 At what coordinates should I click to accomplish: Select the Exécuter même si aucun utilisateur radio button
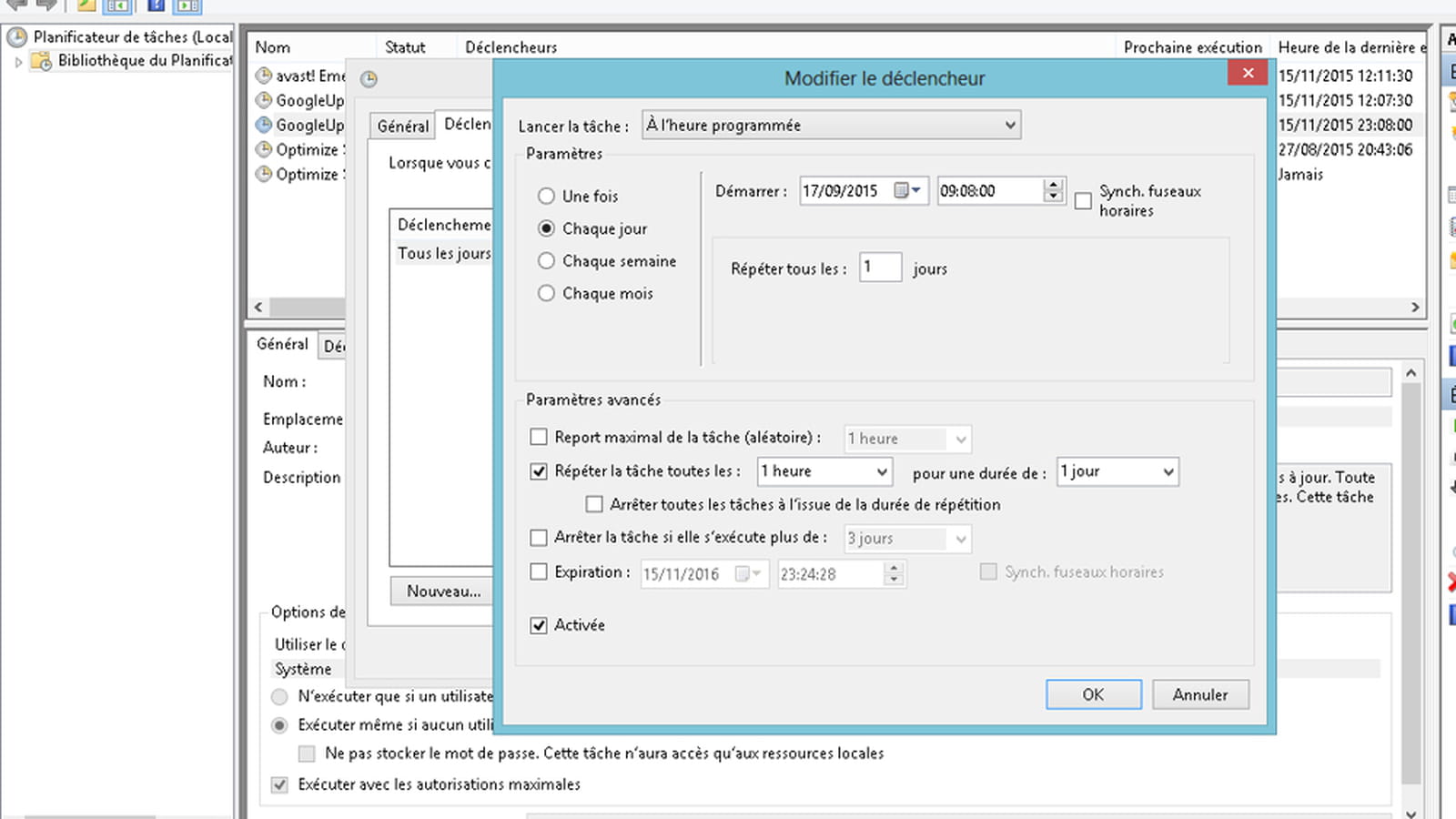pos(279,725)
